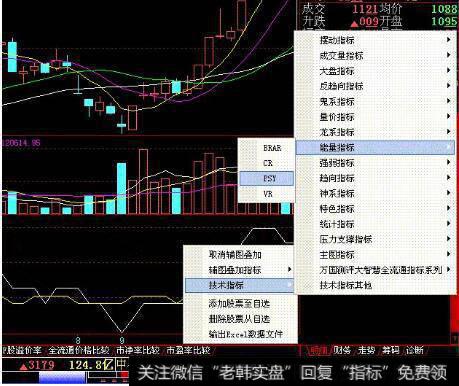
Task: Click the 1121 成交 price value
Action: pos(365,9)
